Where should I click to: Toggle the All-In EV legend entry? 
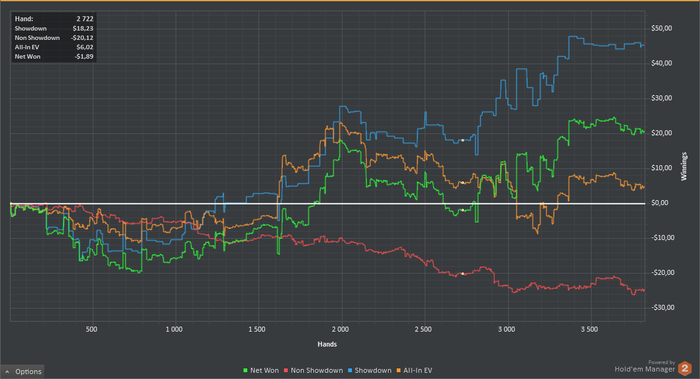point(414,371)
